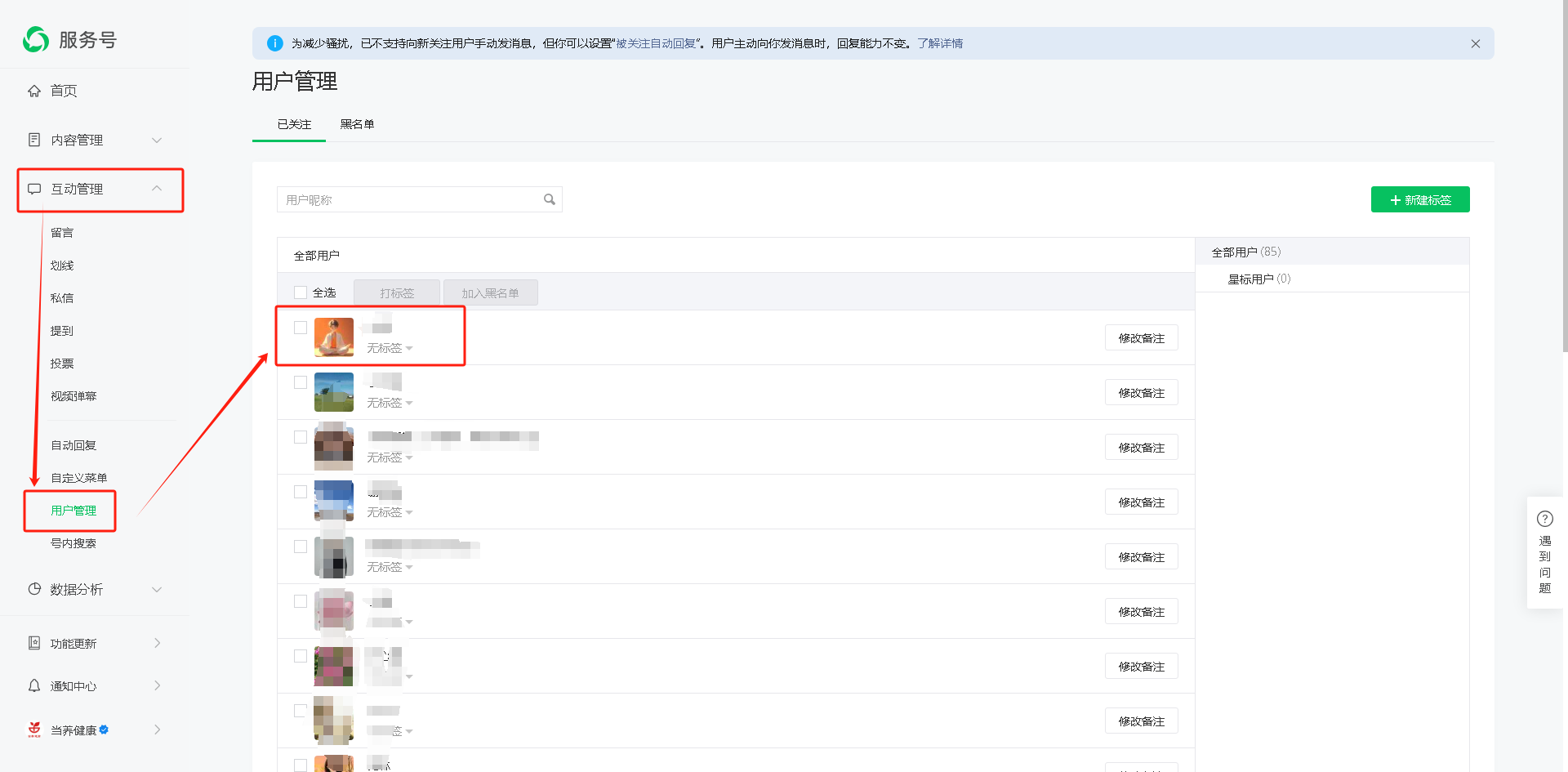The width and height of the screenshot is (1568, 772).
Task: Click the green 新建标签 button
Action: coord(1419,199)
